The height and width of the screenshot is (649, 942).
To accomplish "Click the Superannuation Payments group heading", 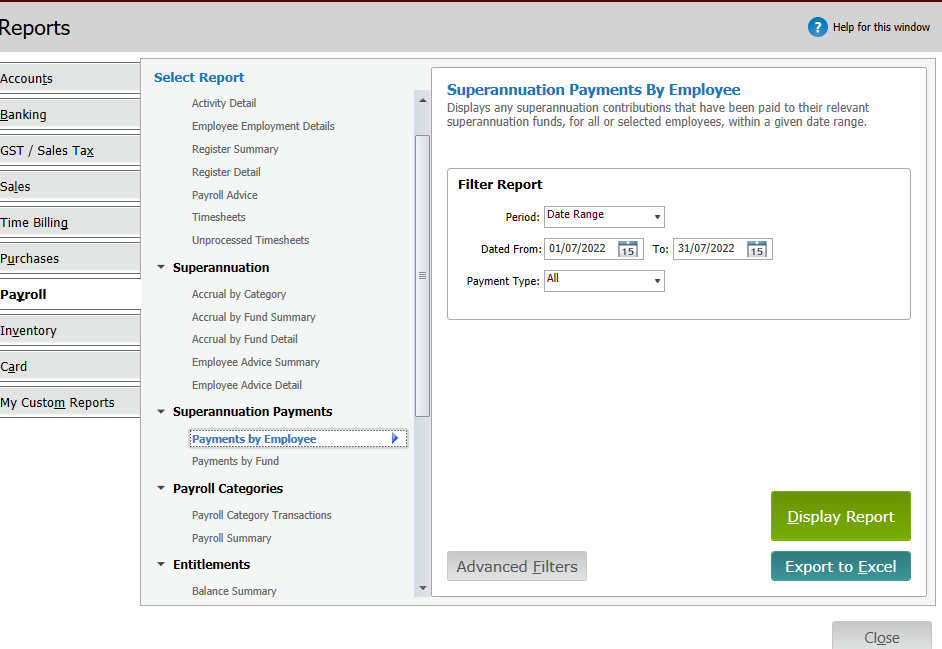I will tap(252, 412).
